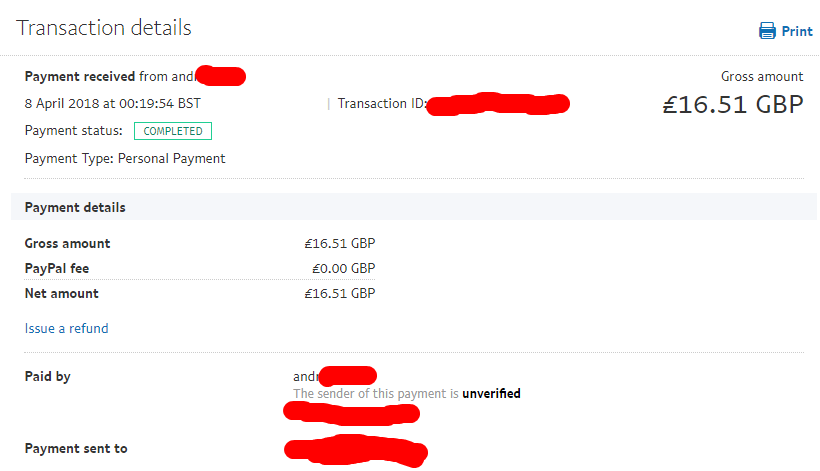The height and width of the screenshot is (471, 820).
Task: Click the Paid by label
Action: (48, 376)
